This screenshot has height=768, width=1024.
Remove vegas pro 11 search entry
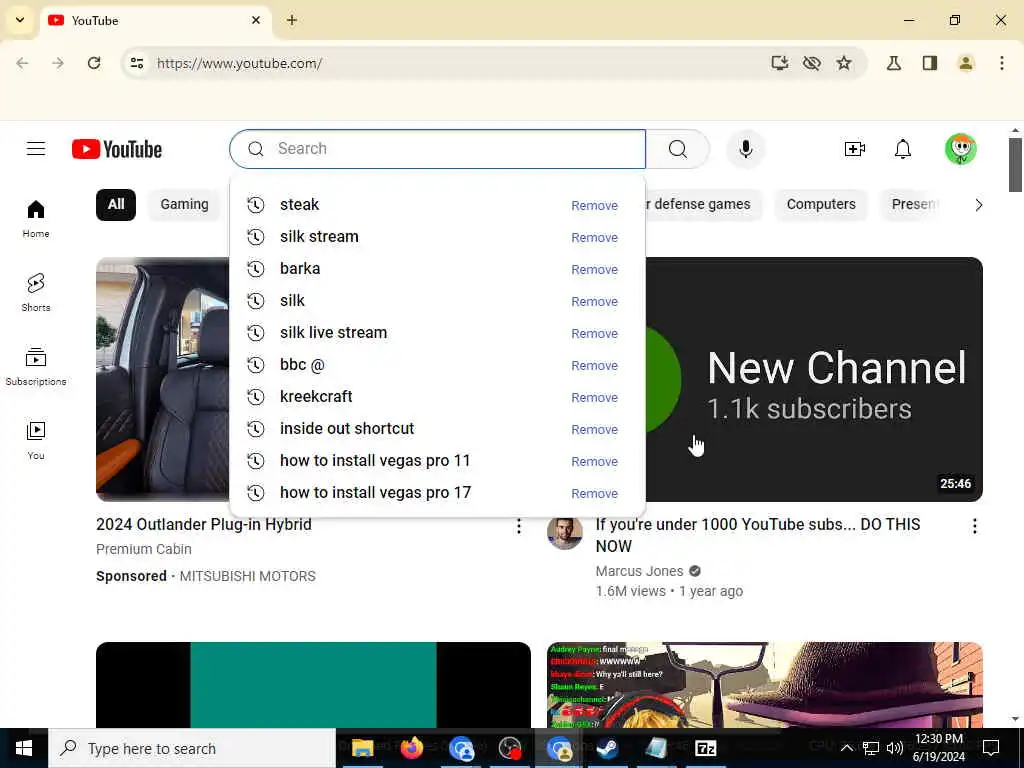tap(594, 462)
